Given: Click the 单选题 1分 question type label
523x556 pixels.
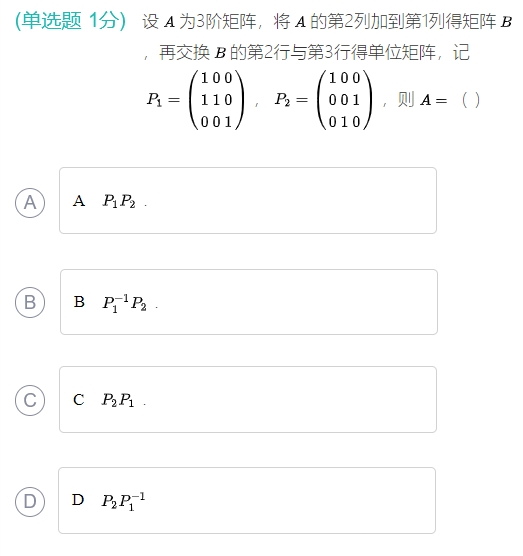Looking at the screenshot, I should [71, 21].
